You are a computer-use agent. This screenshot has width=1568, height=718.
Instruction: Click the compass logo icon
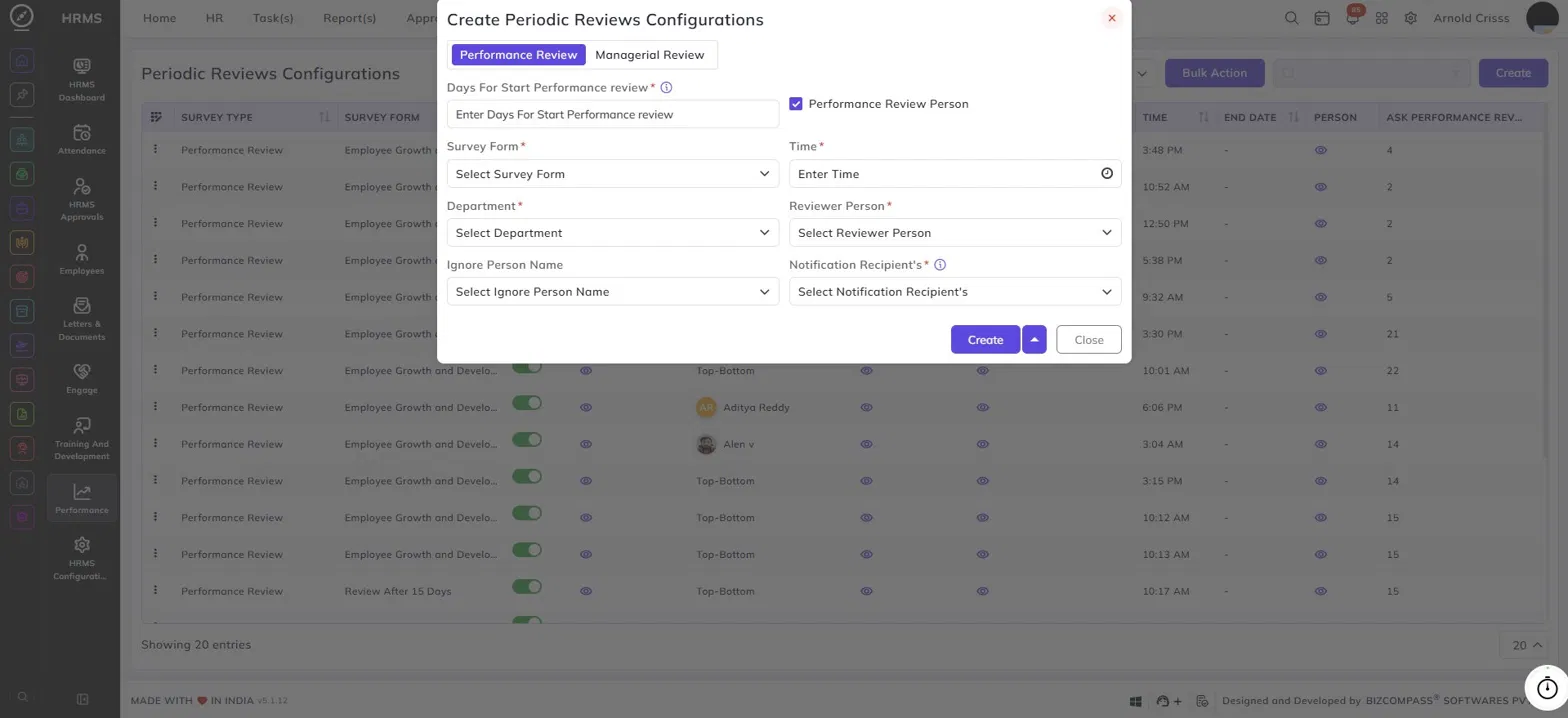(x=23, y=18)
